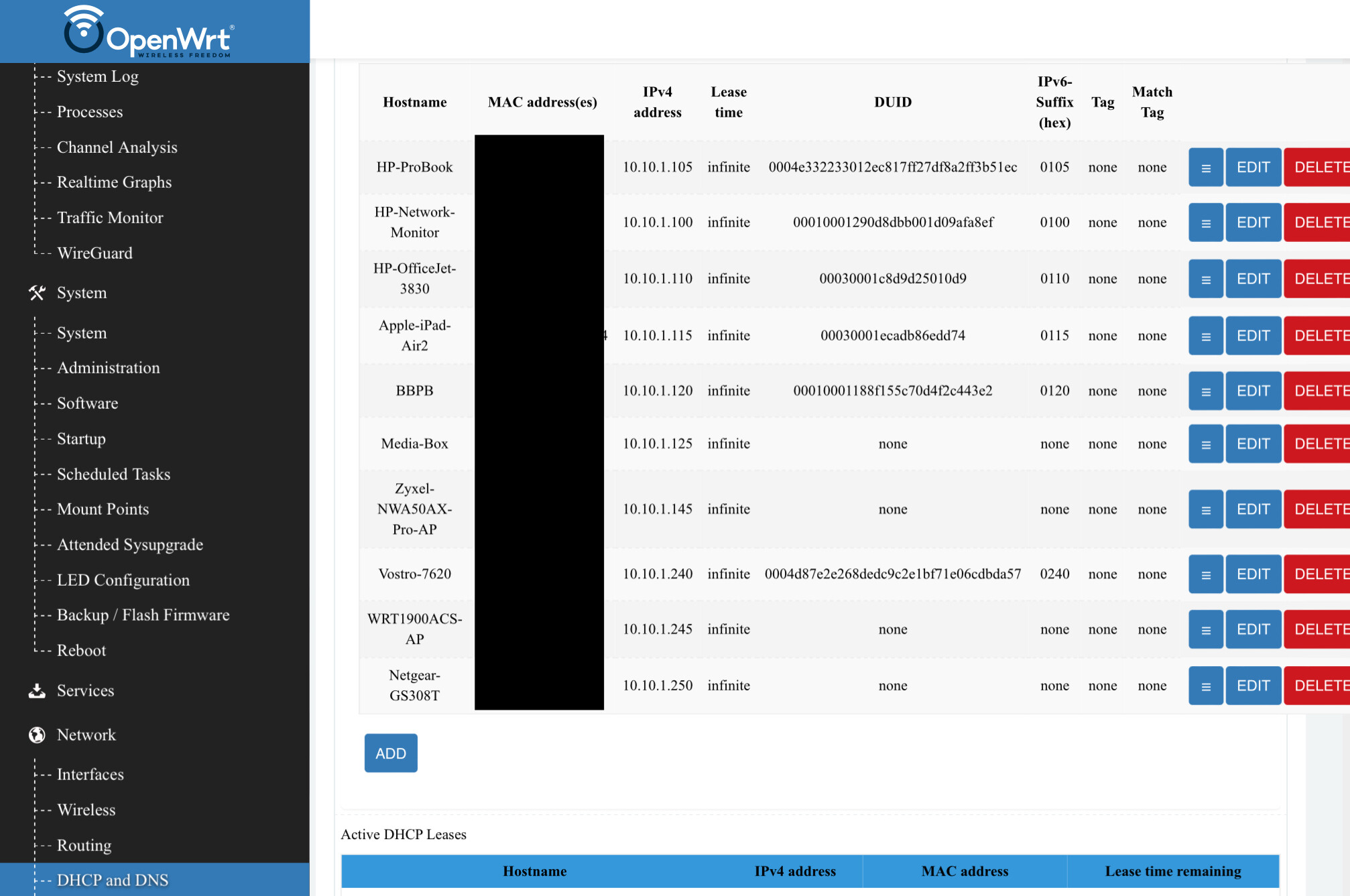Delete the Media-Box lease
The width and height of the screenshot is (1350, 896).
coord(1318,444)
